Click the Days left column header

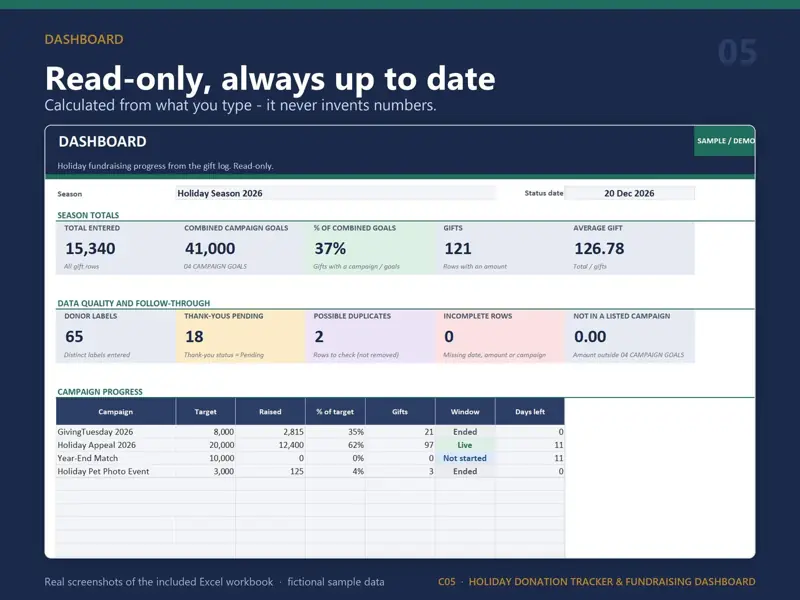point(530,412)
